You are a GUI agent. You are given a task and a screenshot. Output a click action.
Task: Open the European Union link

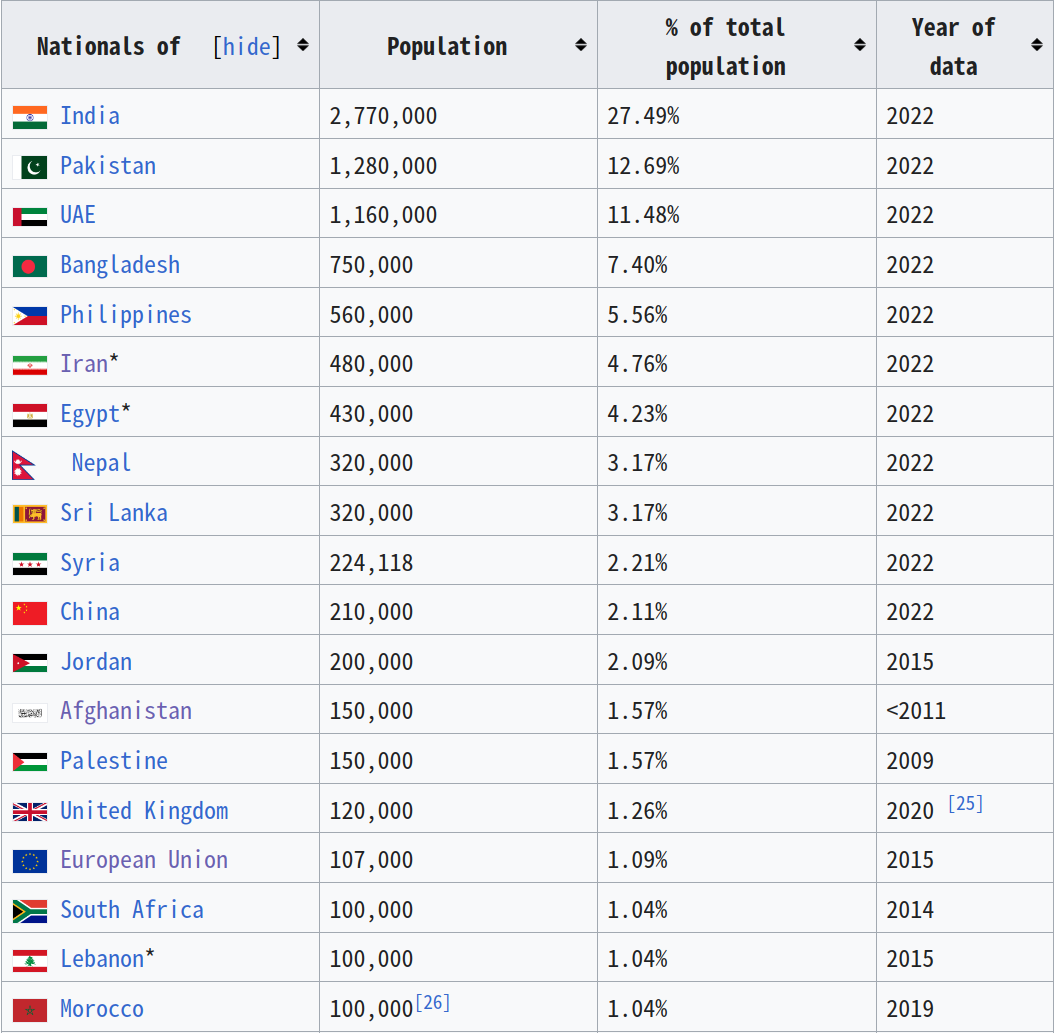pos(145,860)
